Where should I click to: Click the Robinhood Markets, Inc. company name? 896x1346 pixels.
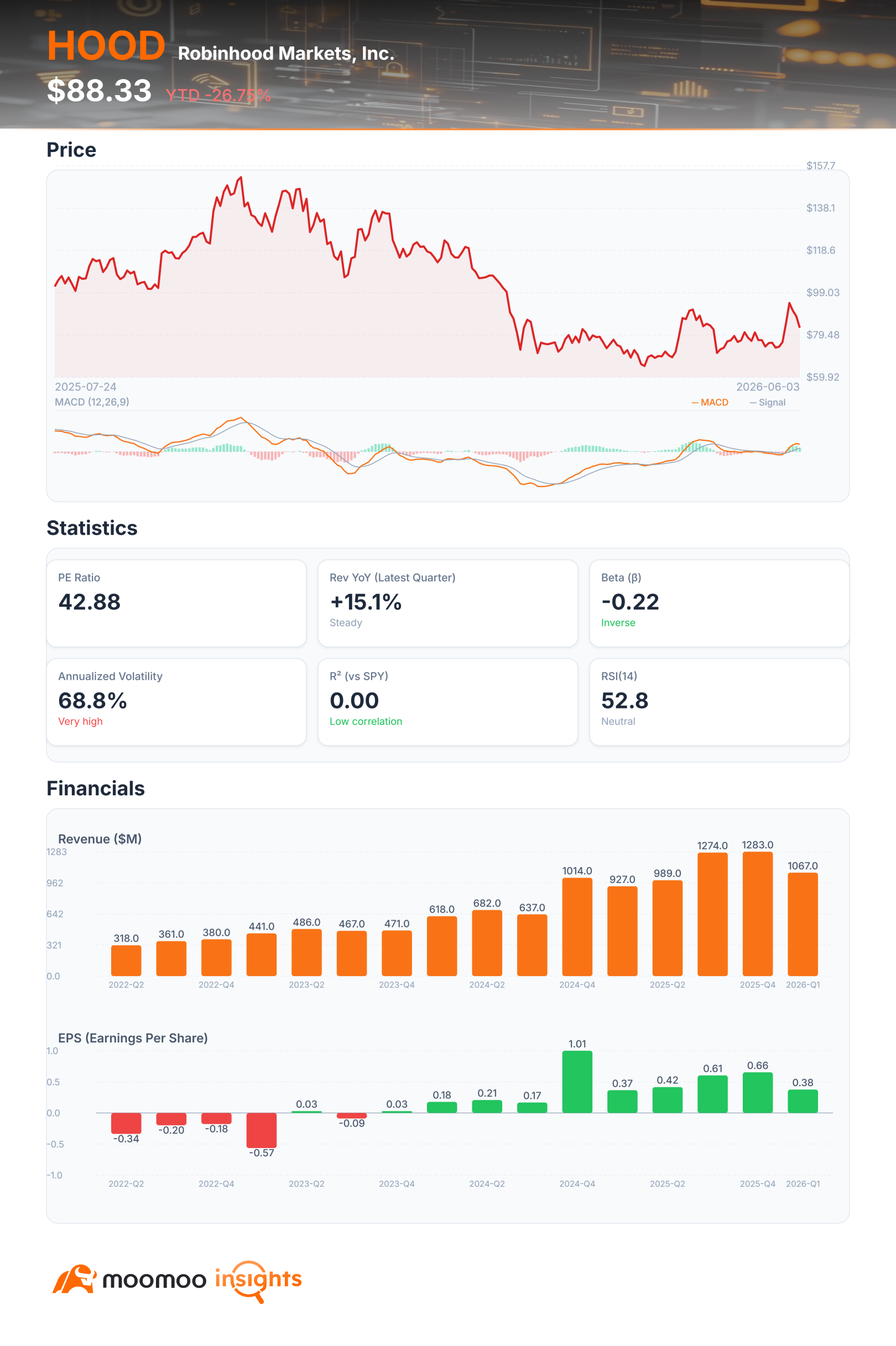(286, 53)
